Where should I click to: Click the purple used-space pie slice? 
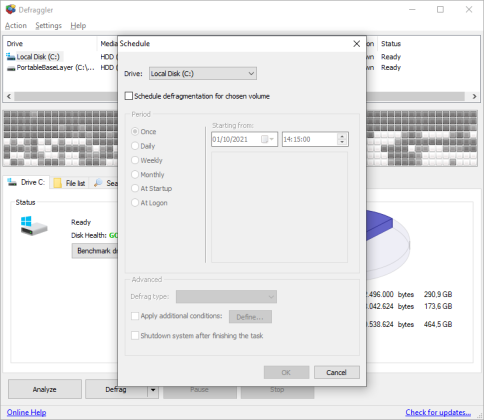(379, 224)
